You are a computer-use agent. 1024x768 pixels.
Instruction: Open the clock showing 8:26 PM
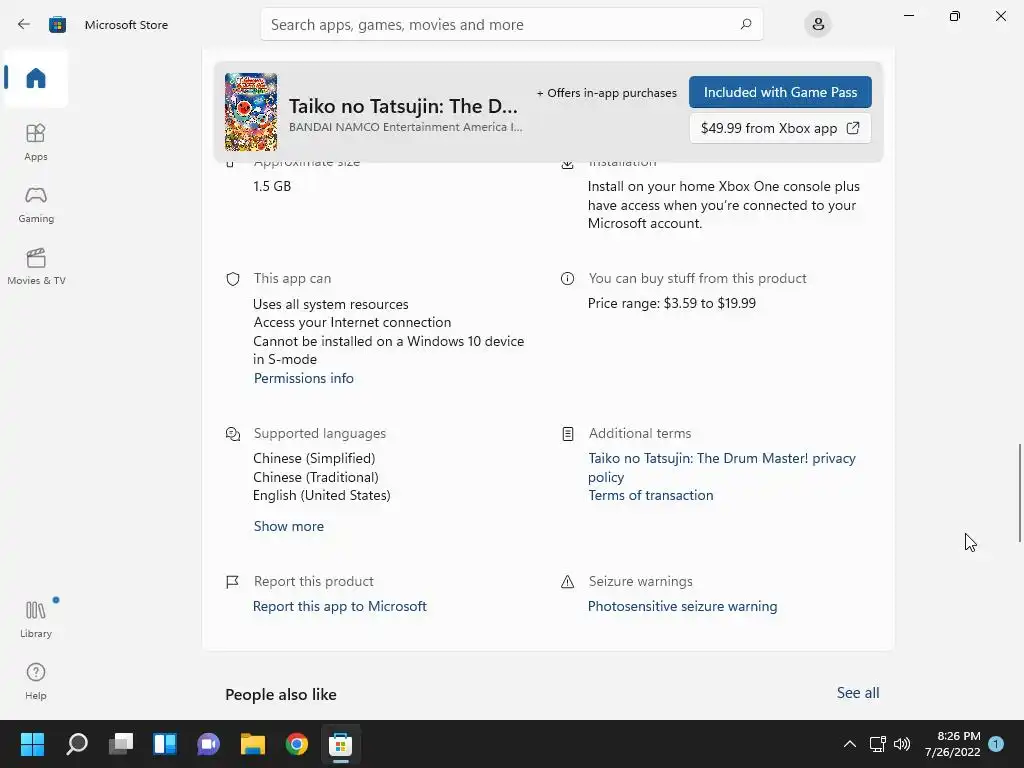pyautogui.click(x=952, y=744)
